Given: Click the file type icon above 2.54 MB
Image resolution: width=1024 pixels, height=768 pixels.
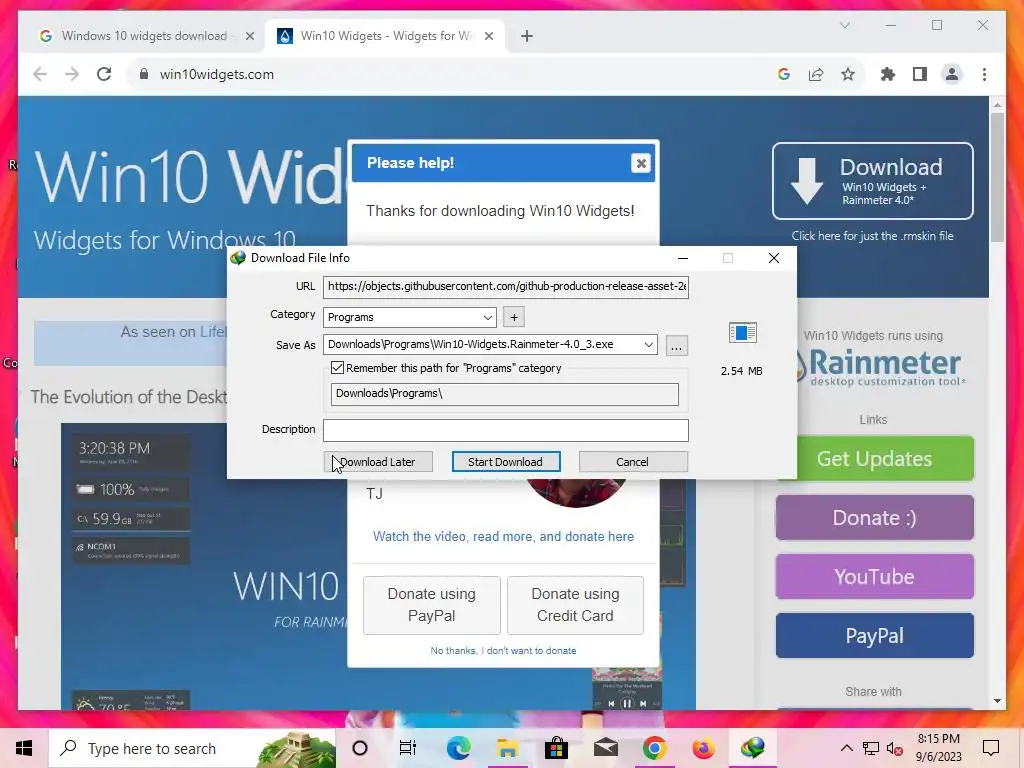Looking at the screenshot, I should (743, 333).
